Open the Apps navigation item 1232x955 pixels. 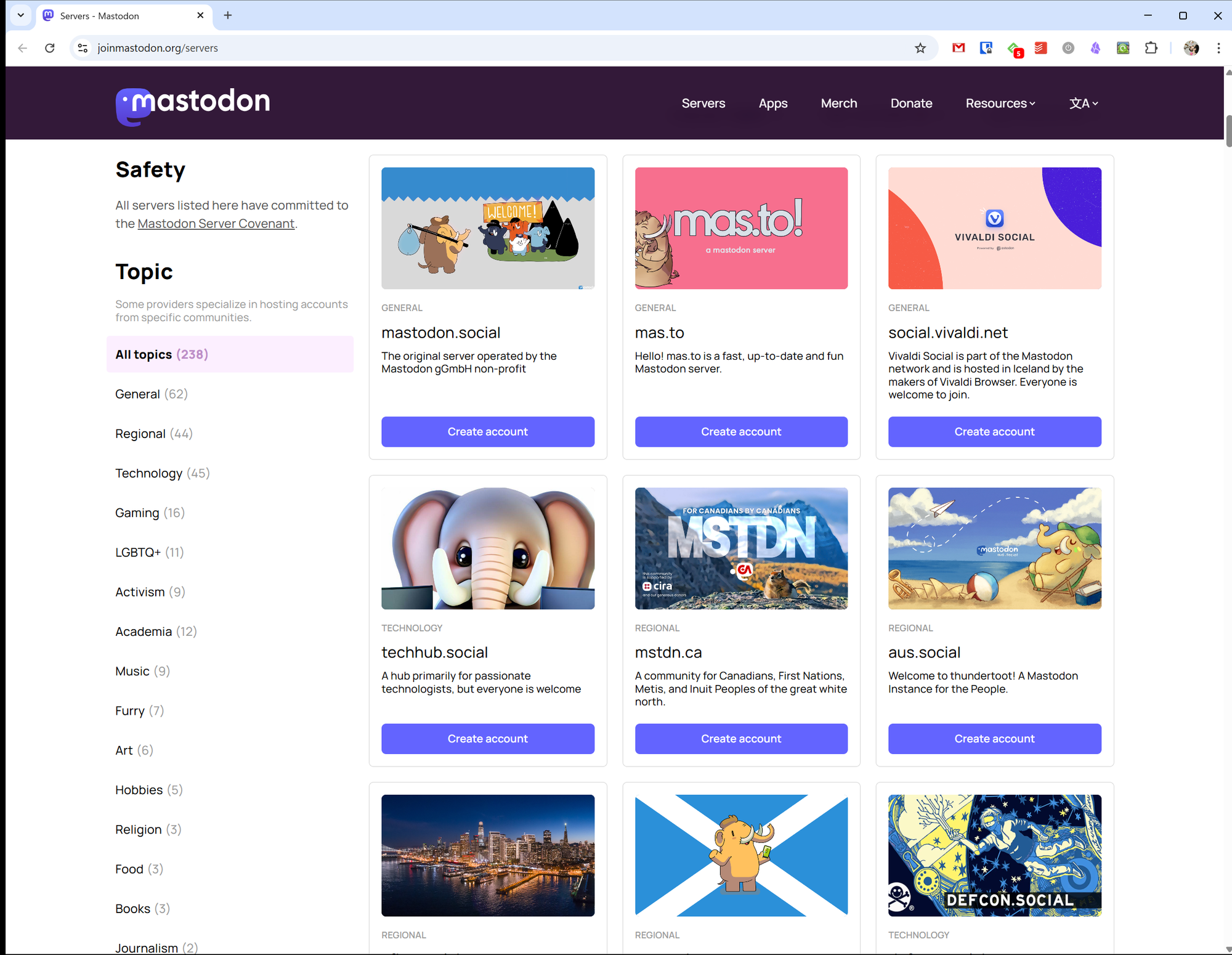772,104
